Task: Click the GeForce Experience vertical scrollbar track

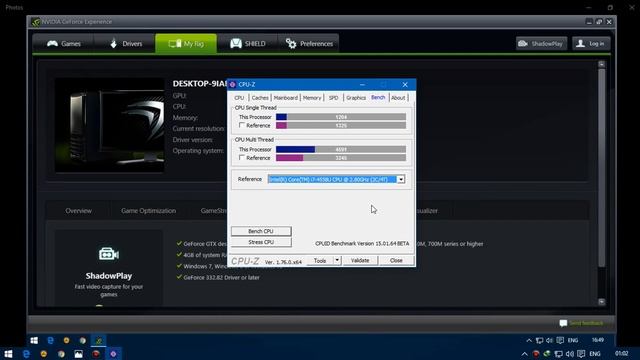Action: [x=601, y=183]
